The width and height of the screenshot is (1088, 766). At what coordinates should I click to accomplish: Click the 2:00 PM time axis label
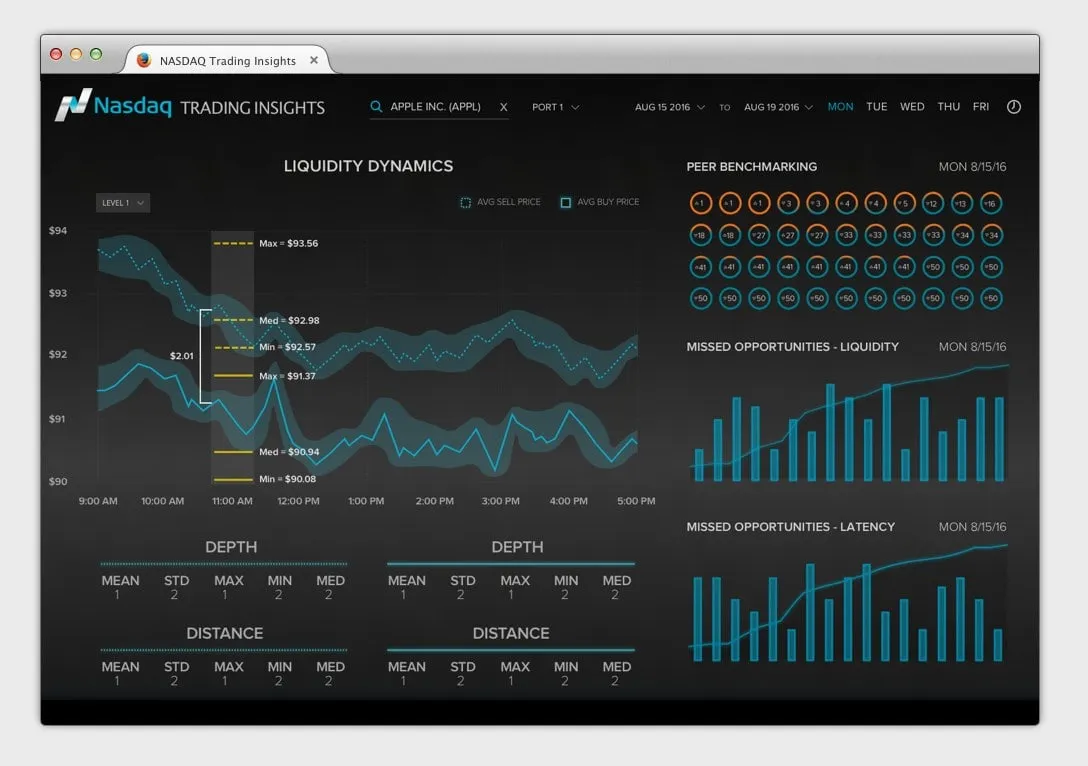[x=435, y=501]
